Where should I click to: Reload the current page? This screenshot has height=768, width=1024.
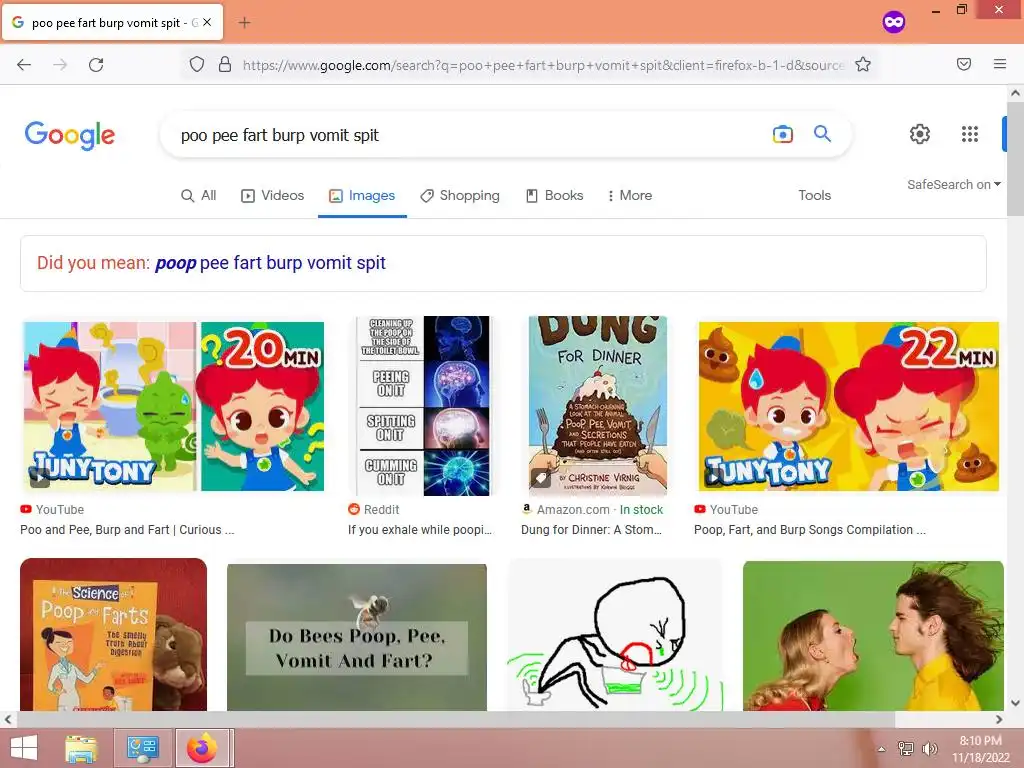(96, 65)
